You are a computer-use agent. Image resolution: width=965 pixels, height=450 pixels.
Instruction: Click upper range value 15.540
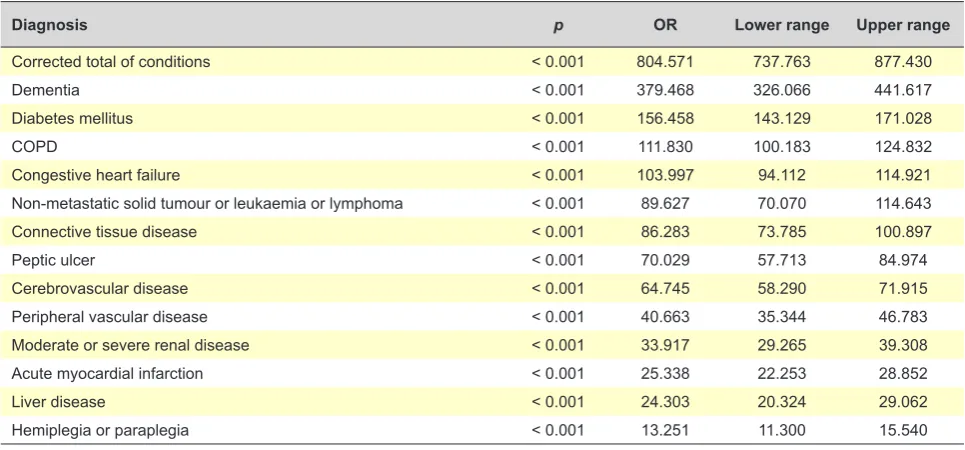pos(903,430)
